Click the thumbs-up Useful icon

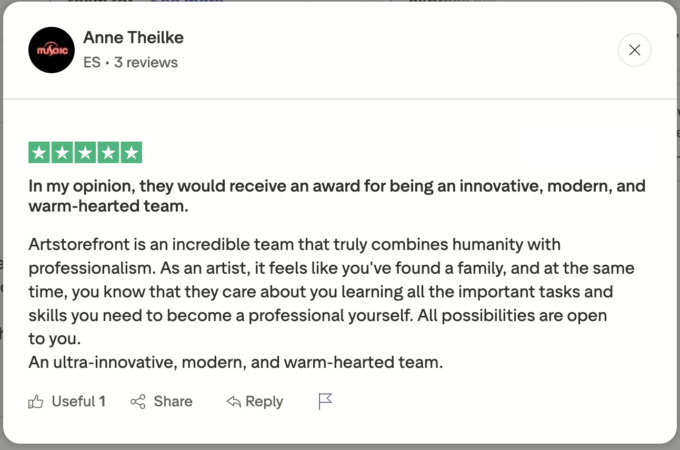36,401
